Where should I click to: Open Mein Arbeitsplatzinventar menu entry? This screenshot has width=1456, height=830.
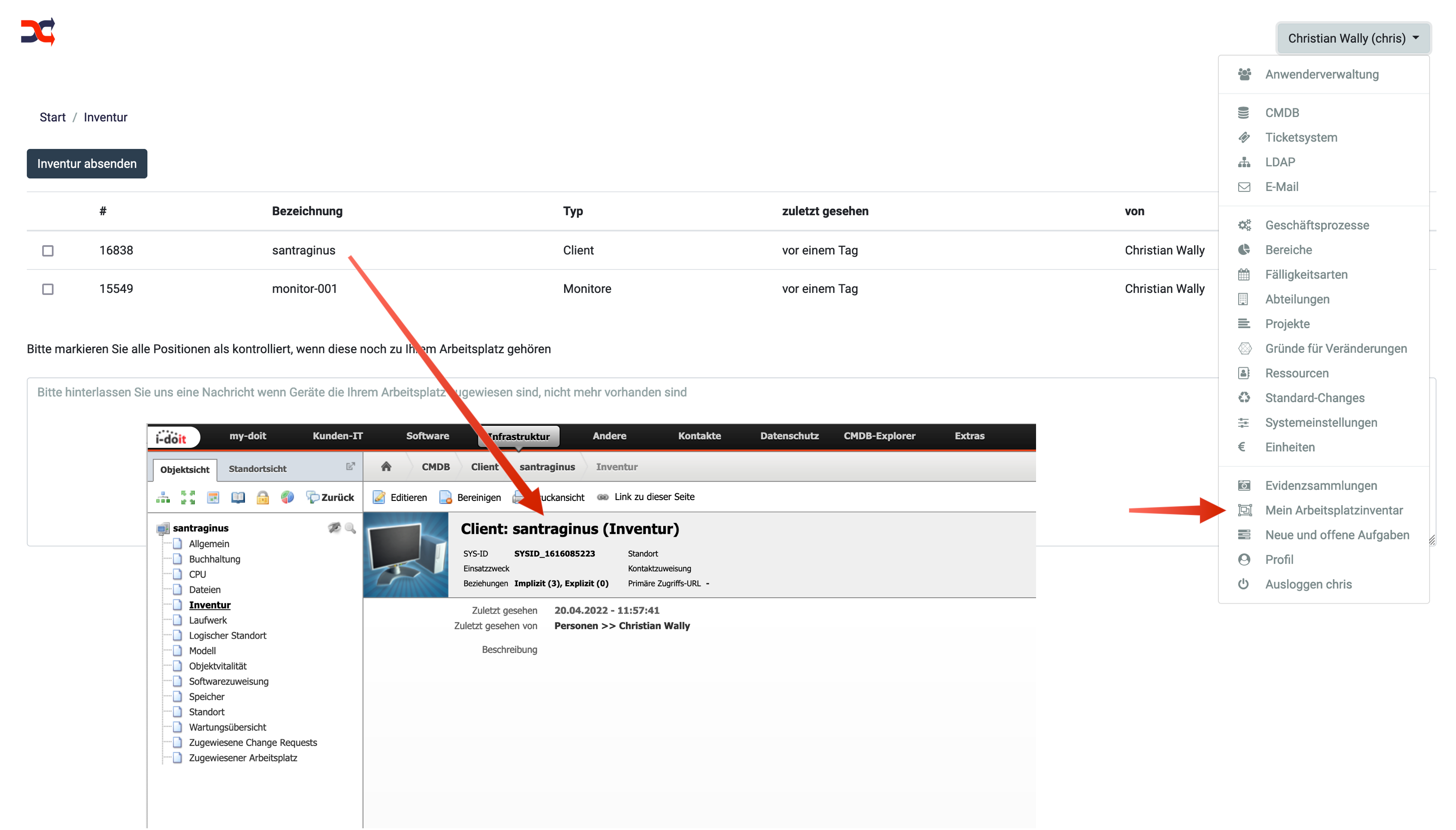[1333, 510]
